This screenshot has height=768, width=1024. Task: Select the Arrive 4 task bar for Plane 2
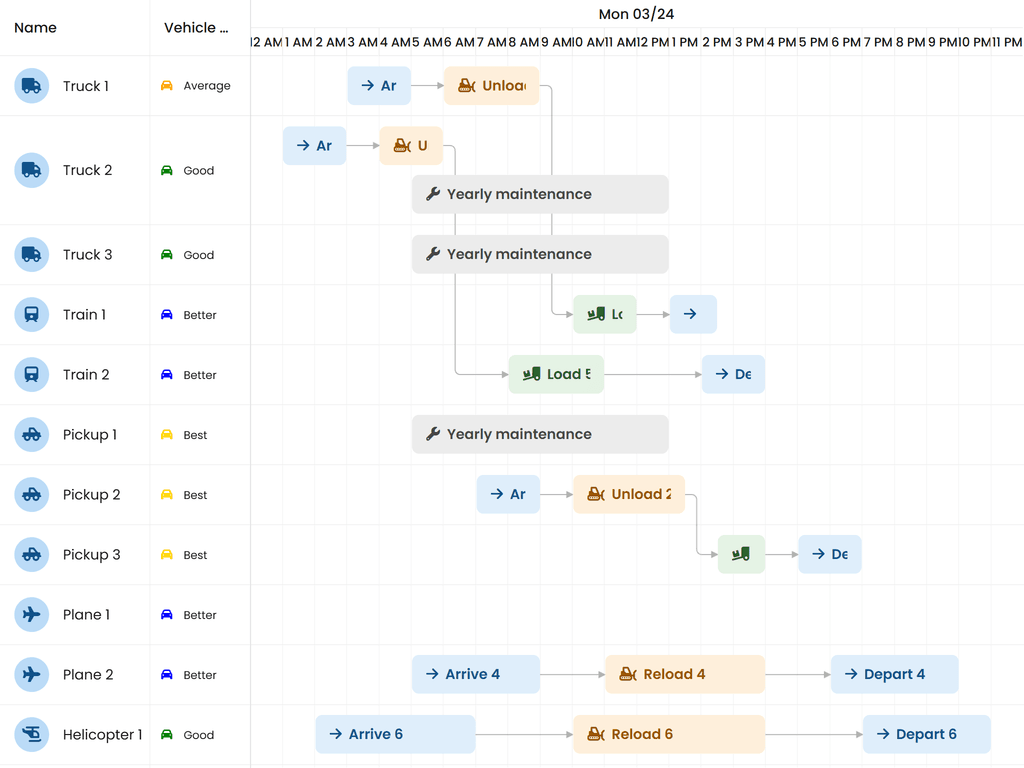(475, 674)
